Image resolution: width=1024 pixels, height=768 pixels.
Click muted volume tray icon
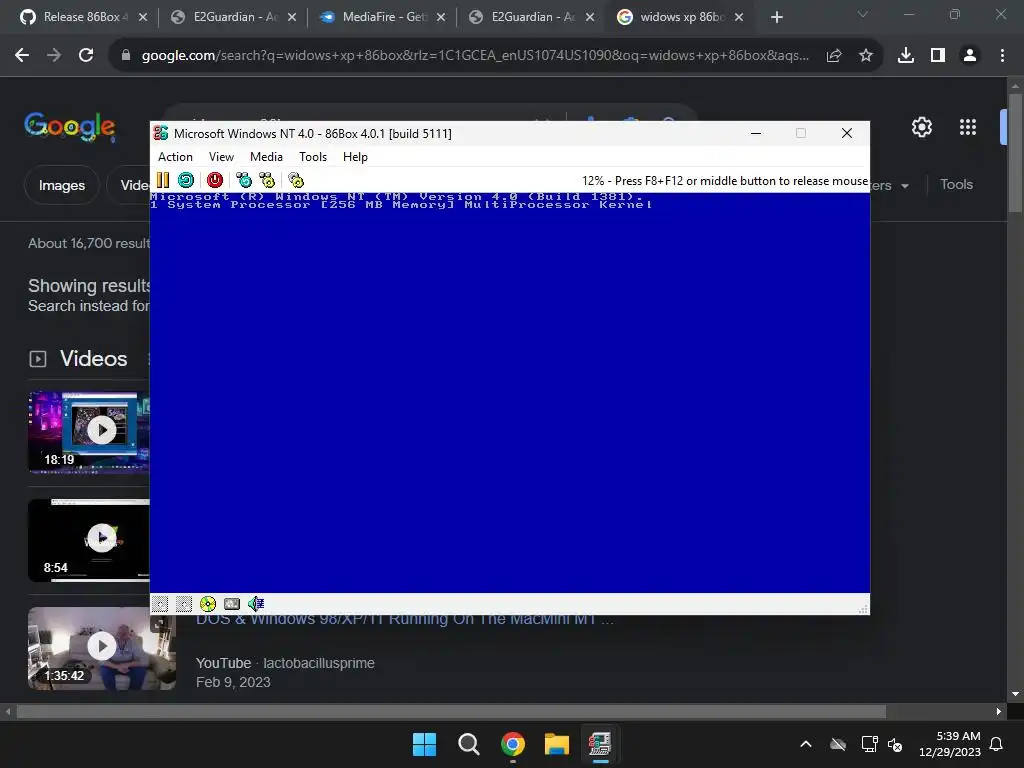[895, 744]
